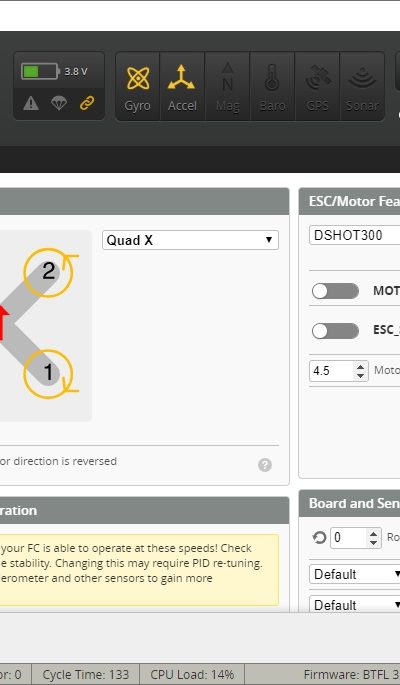Expand the first Default dropdown under Board
This screenshot has width=400, height=685.
point(355,574)
